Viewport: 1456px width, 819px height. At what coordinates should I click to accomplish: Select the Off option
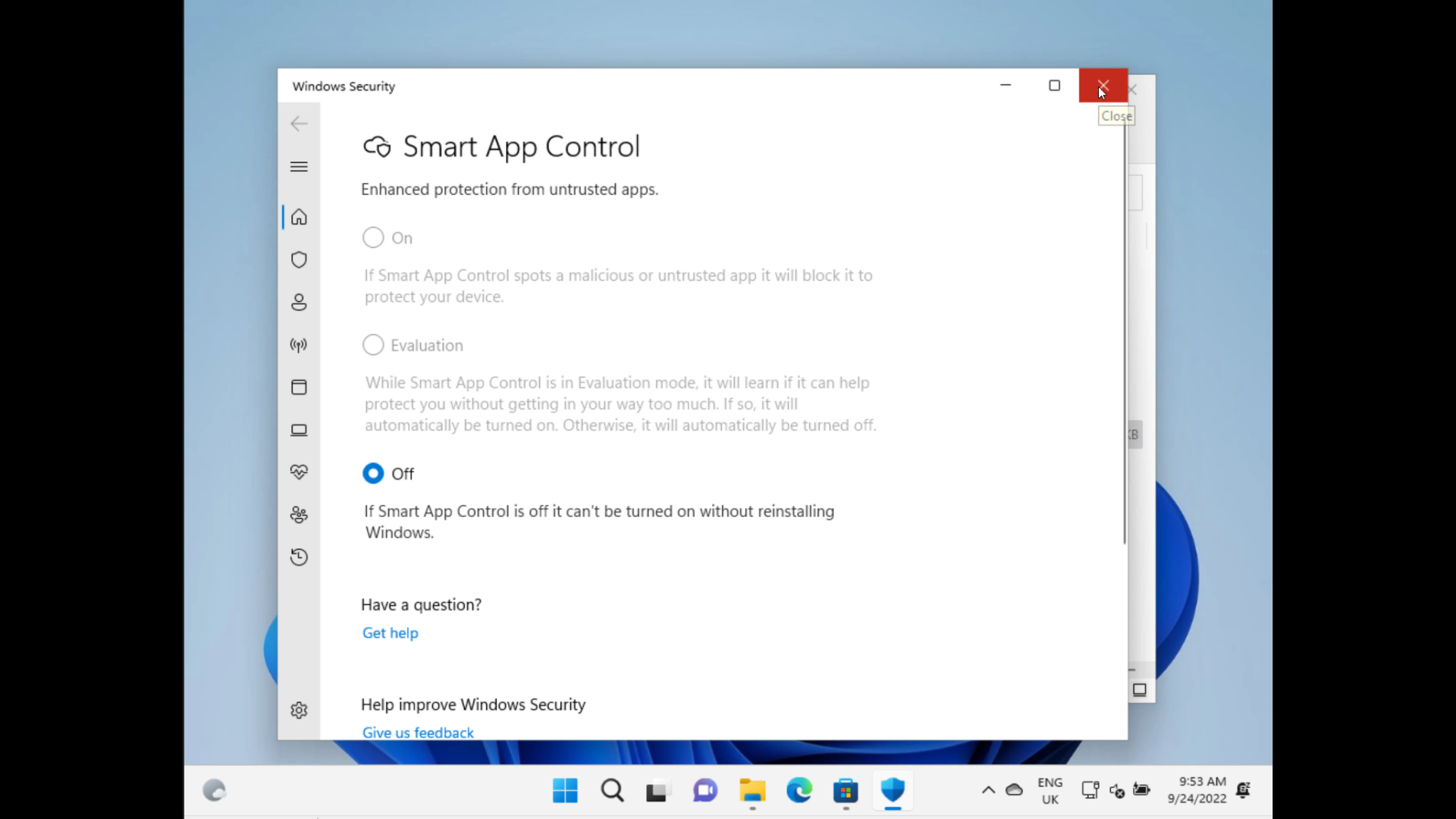point(372,473)
